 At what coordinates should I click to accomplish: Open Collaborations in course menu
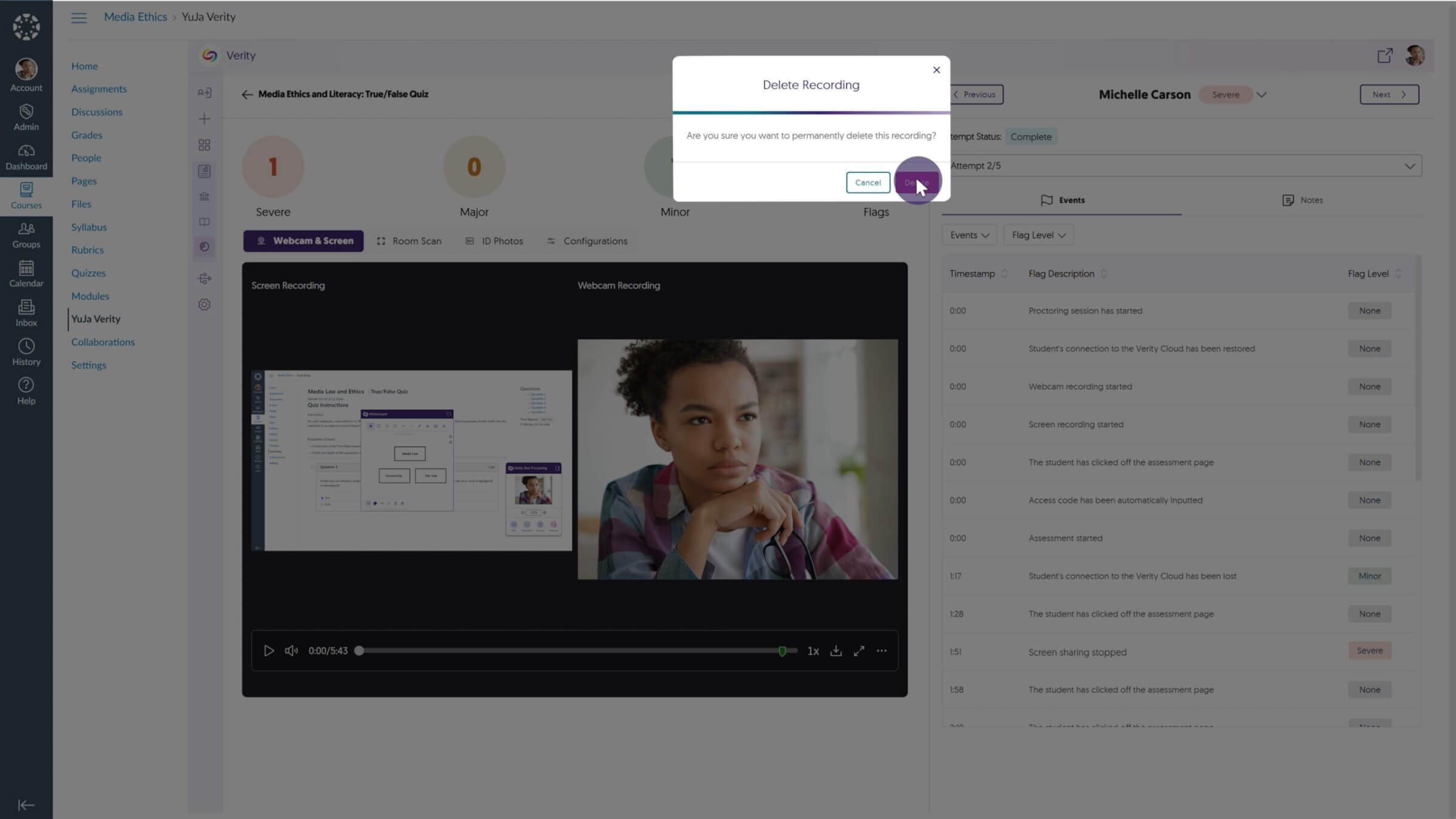[x=103, y=342]
